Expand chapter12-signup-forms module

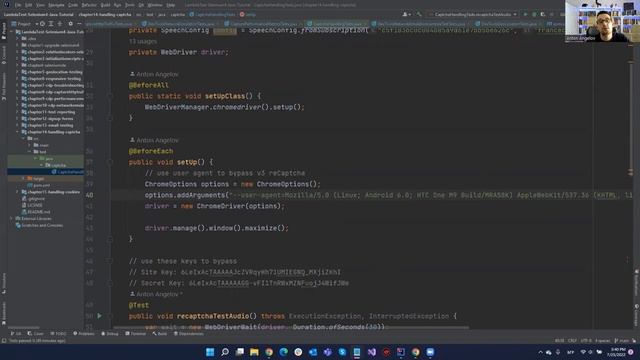tap(18, 118)
